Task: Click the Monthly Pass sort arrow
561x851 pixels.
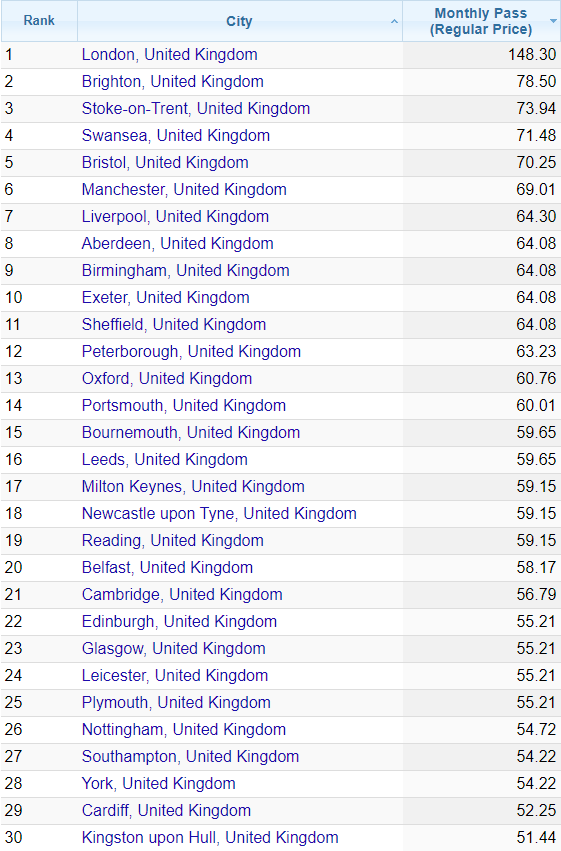Action: (553, 22)
